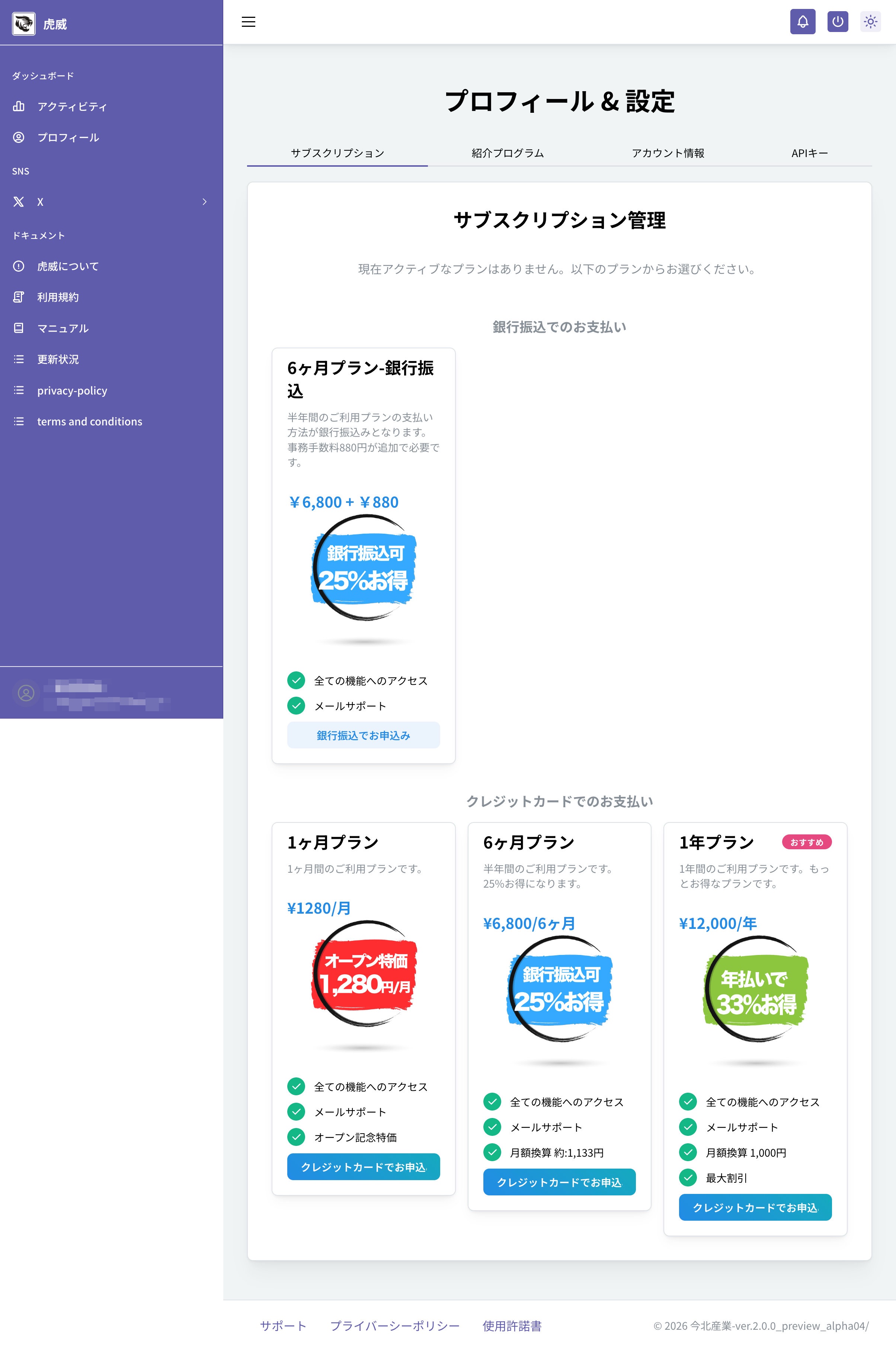
Task: Toggle the light/dark theme sun icon
Action: (x=870, y=22)
